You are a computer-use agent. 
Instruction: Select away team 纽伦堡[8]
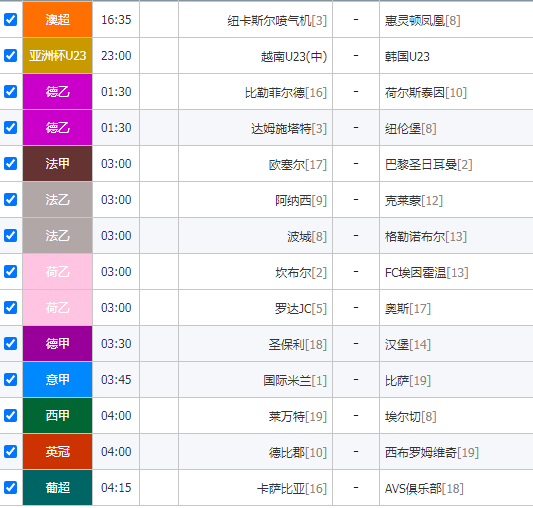click(x=411, y=129)
